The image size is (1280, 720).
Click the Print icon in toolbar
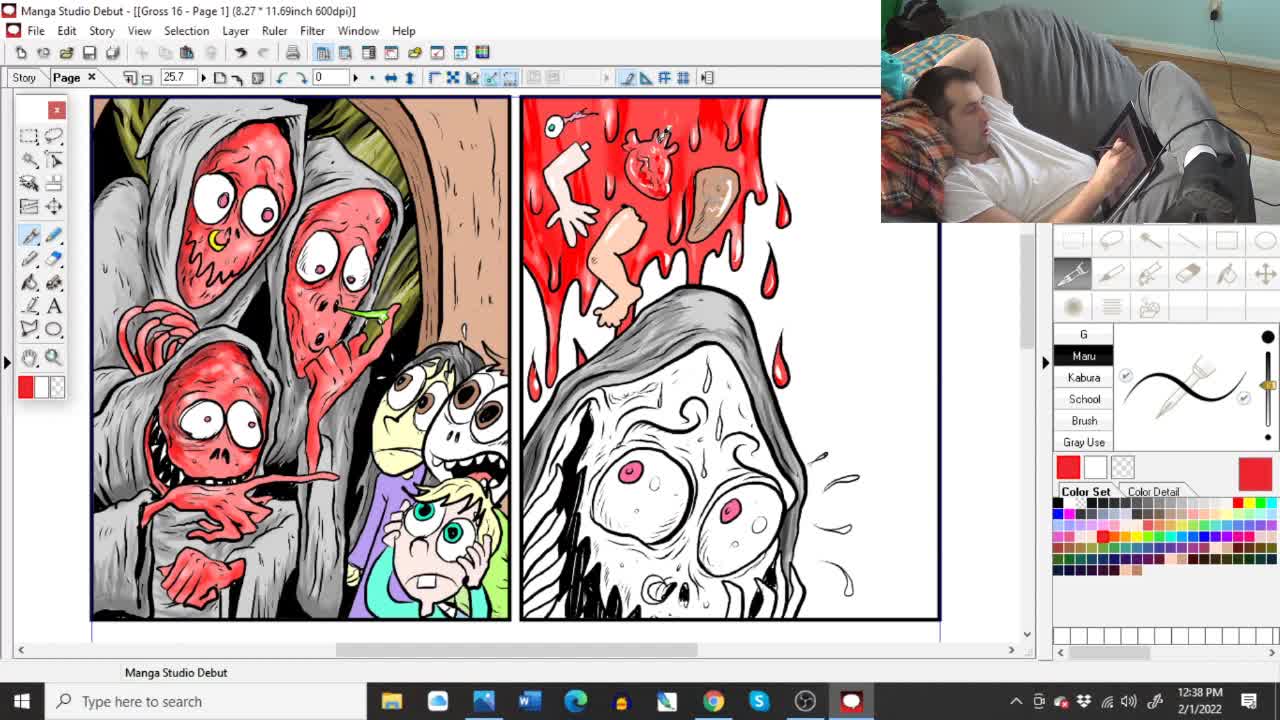click(293, 53)
